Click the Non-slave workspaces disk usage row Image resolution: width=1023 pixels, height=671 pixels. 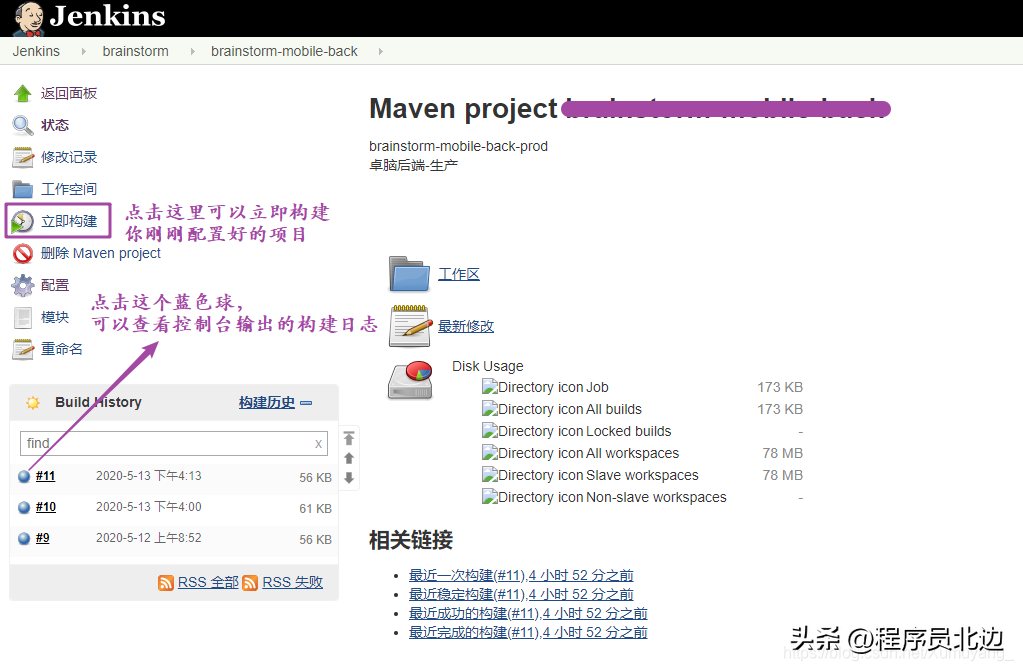click(x=642, y=497)
